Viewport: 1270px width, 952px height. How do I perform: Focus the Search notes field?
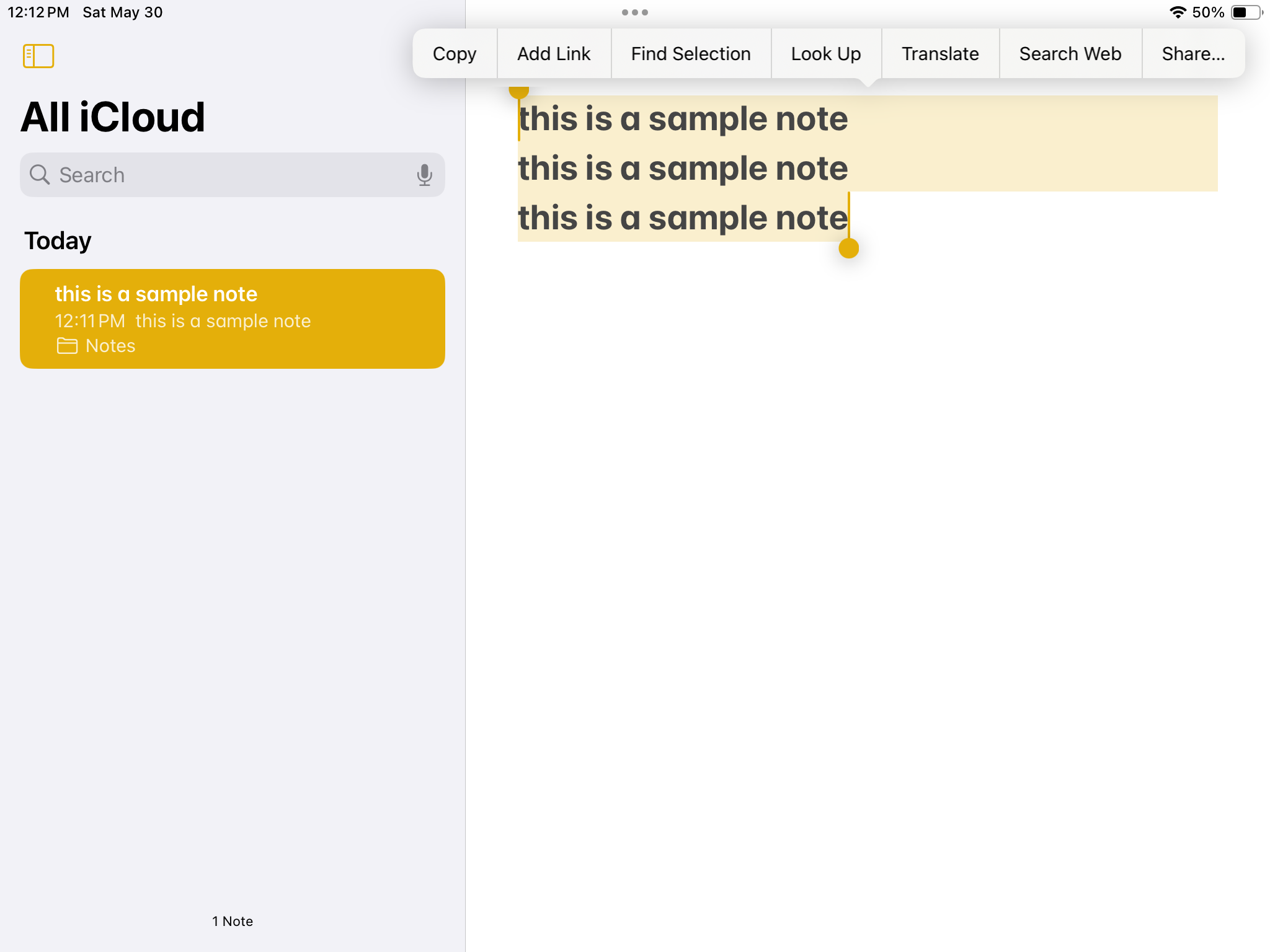pos(233,175)
